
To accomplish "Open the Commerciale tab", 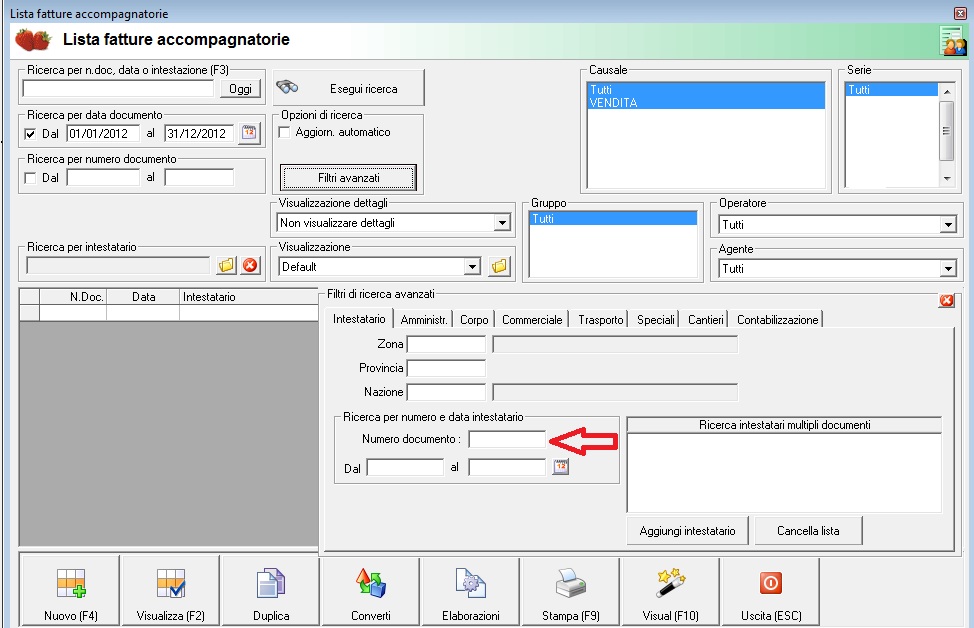I will (532, 320).
